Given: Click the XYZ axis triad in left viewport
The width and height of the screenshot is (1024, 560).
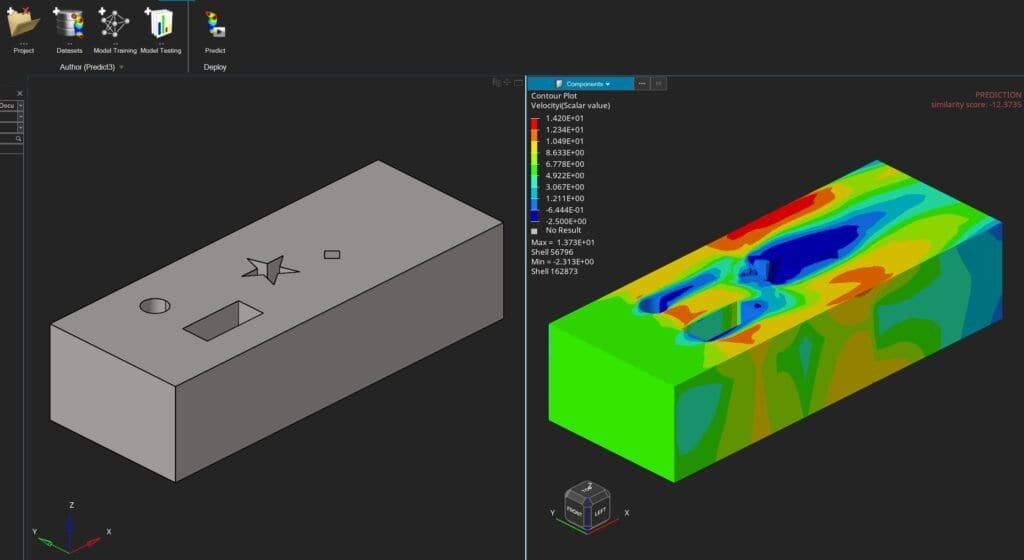Looking at the screenshot, I should click(x=71, y=529).
